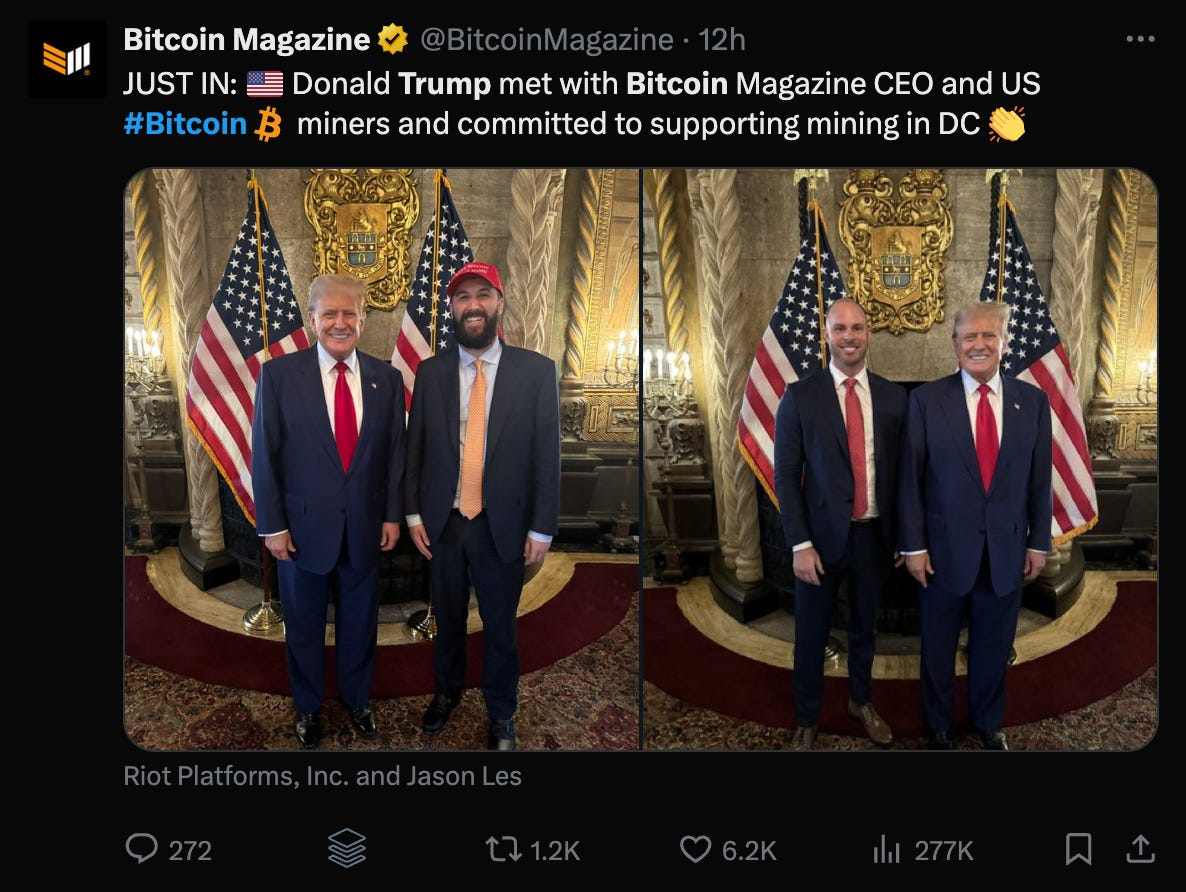Open the 12h timestamp link

(x=722, y=39)
